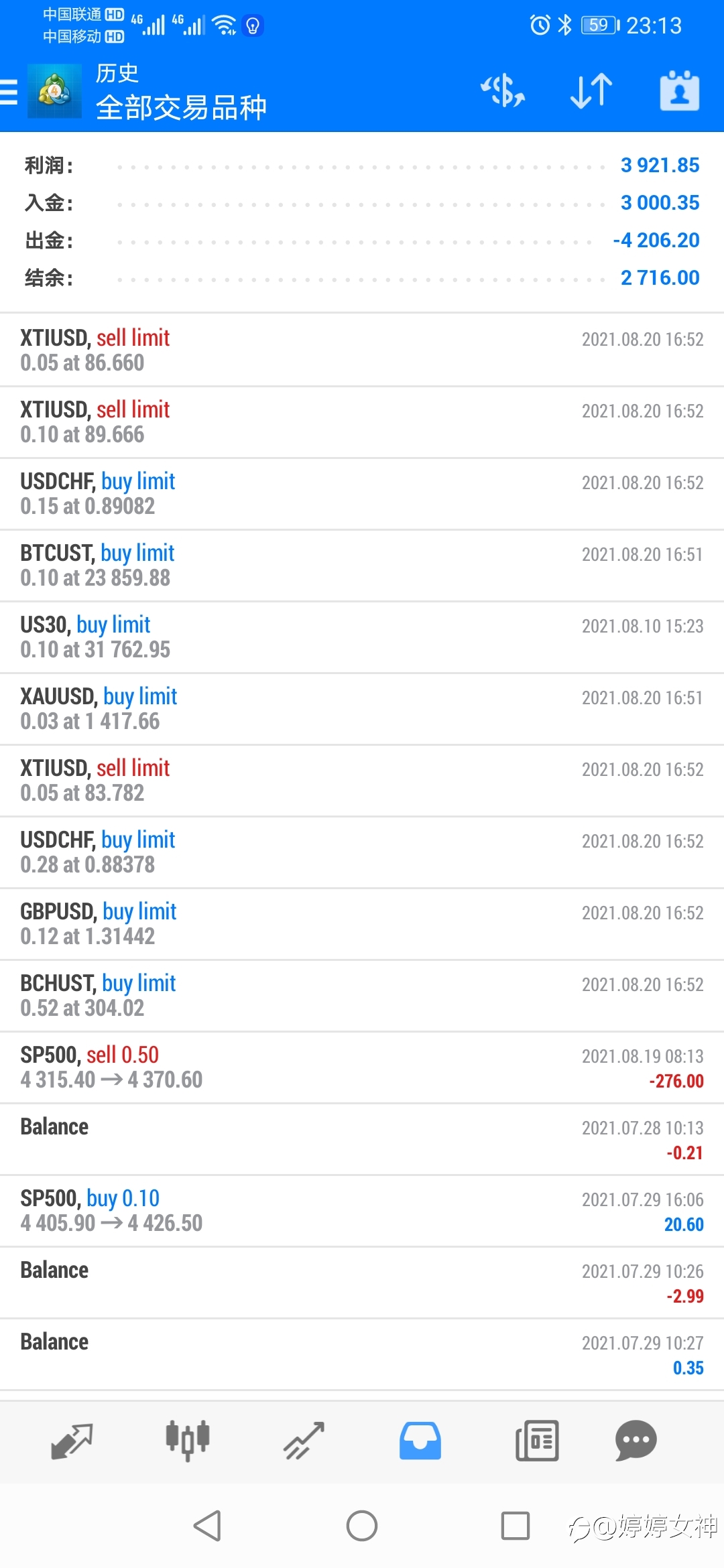The height and width of the screenshot is (1568, 724).
Task: Tap the recent apps square button
Action: coord(516,1526)
